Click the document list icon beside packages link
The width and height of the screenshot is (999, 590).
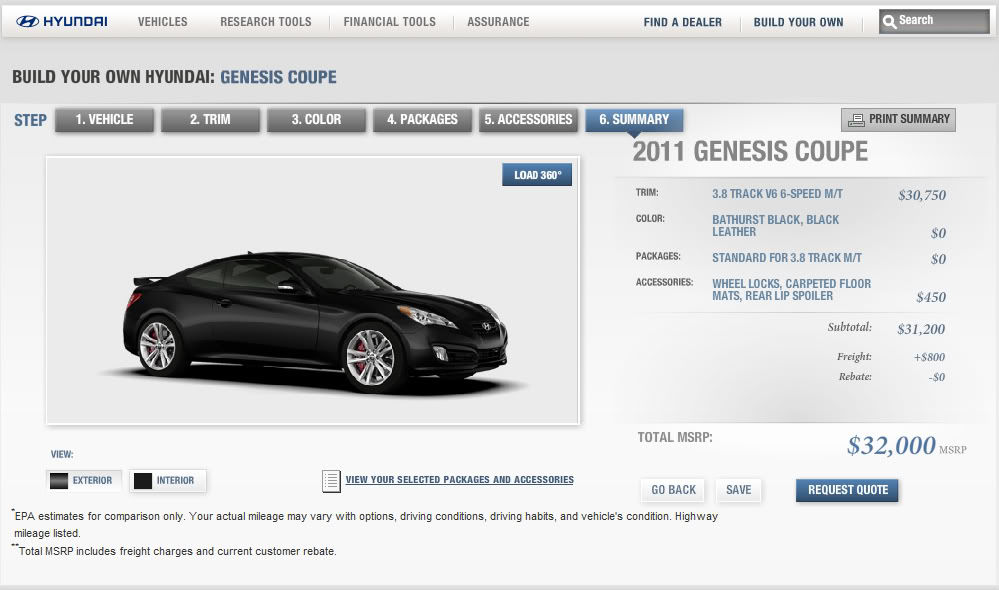point(331,480)
